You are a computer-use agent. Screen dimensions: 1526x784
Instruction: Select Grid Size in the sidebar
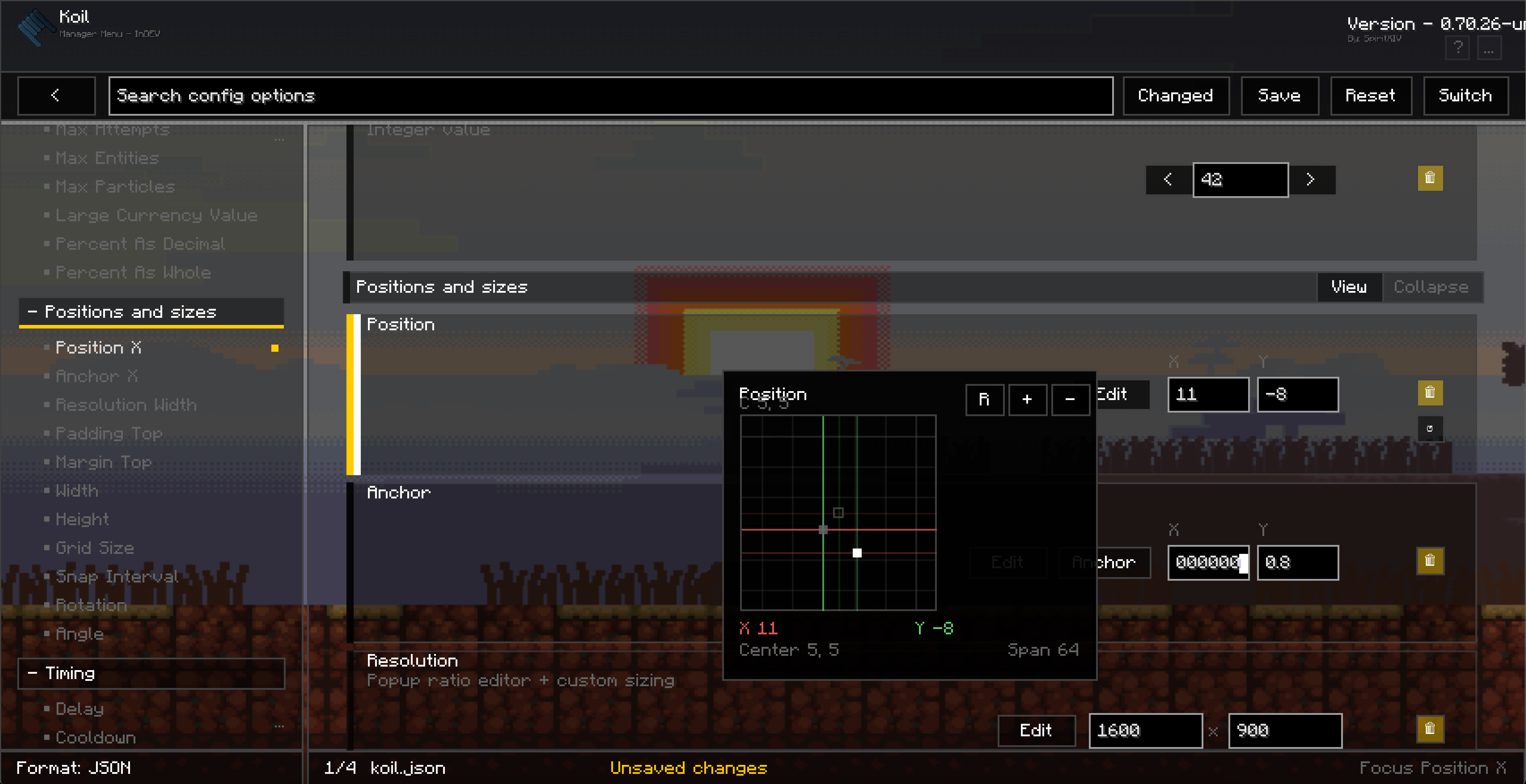tap(95, 548)
